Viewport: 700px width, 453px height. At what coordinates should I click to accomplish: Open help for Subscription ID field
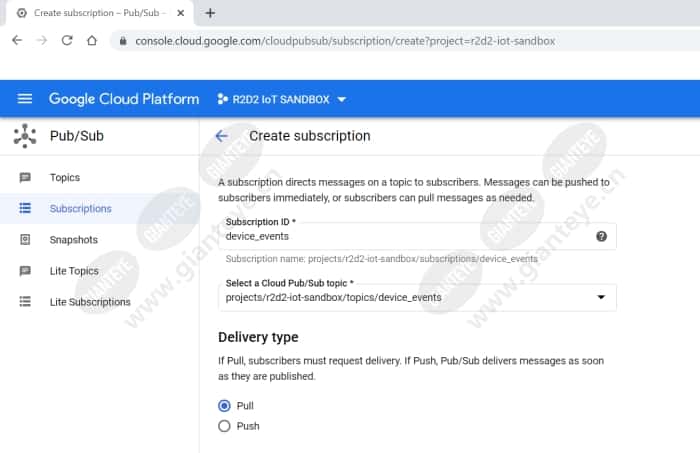[601, 236]
